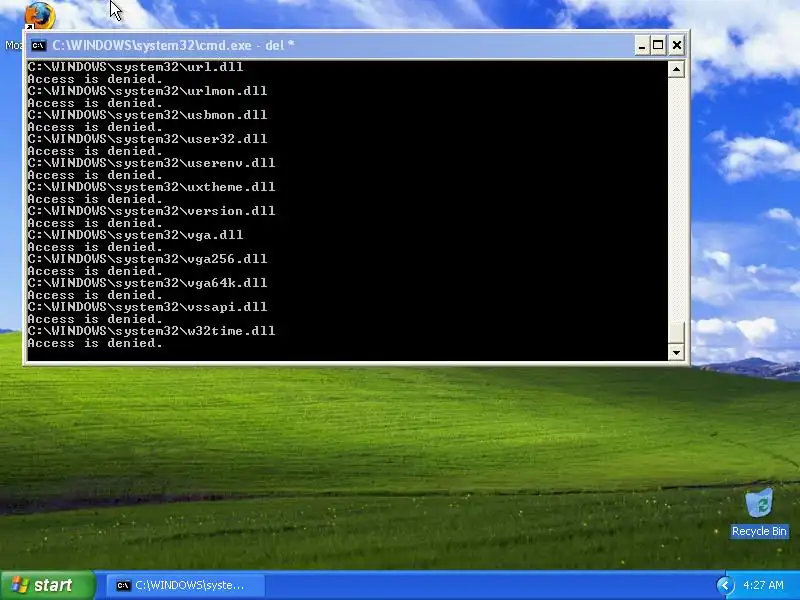Click the line C:\WINDOWS\system32\usbmon.dll
The image size is (800, 600).
[147, 115]
